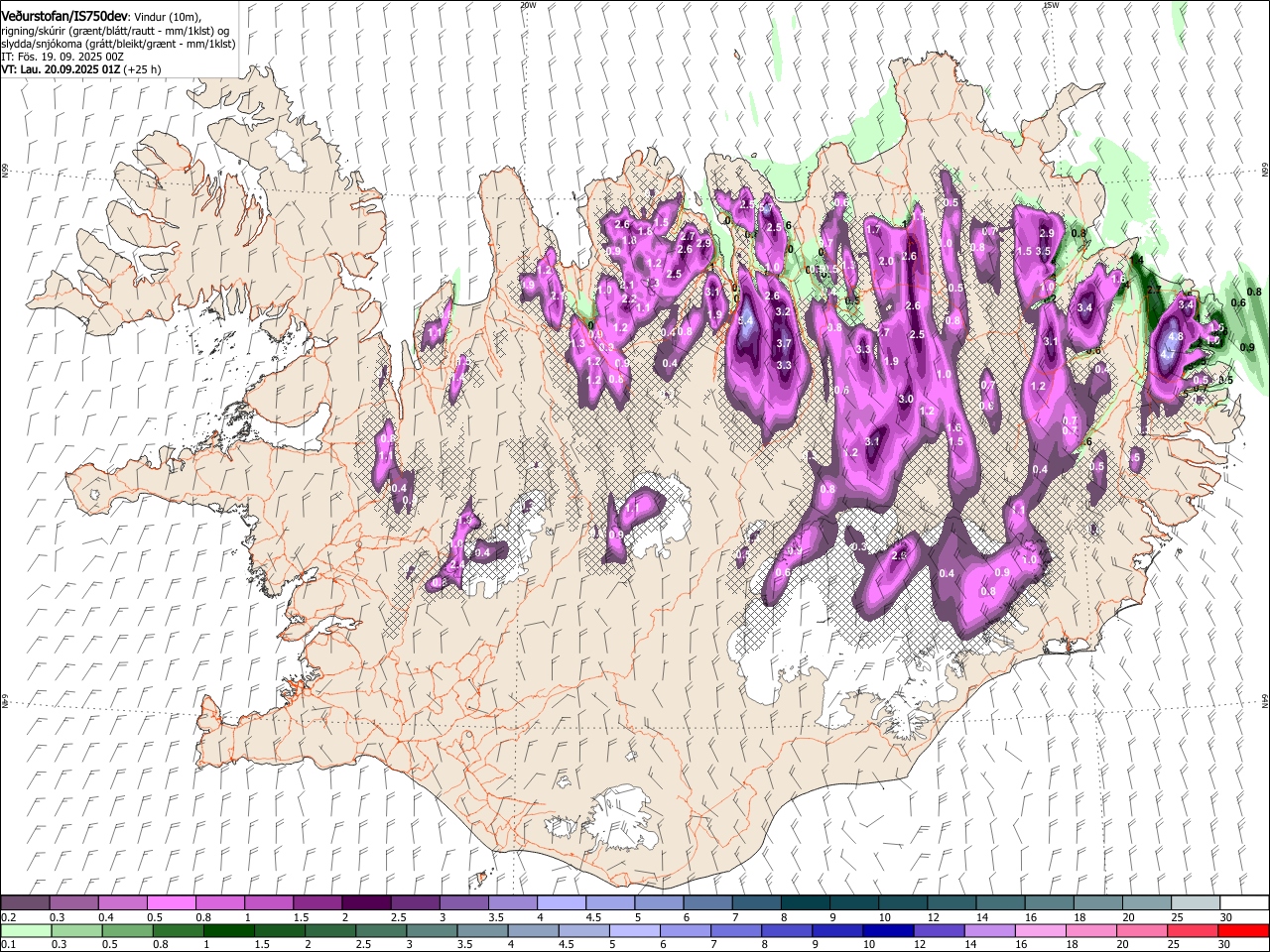Click the 'slydda/snjókoma' legend description line
This screenshot has width=1270, height=952.
pos(119,44)
